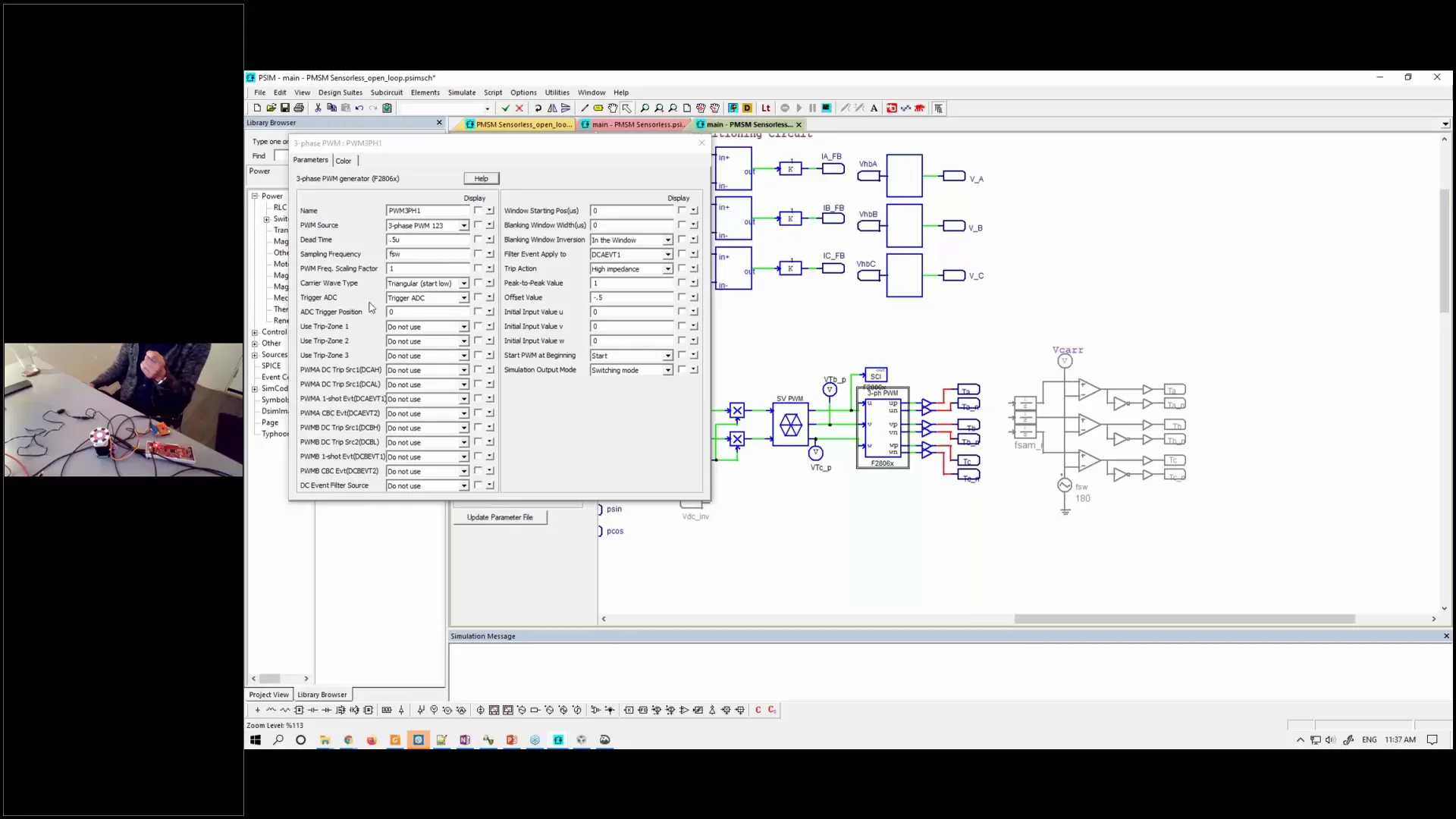Enable display checkbox for Sampling Frequency
Screen dimensions: 1456x819
478,253
